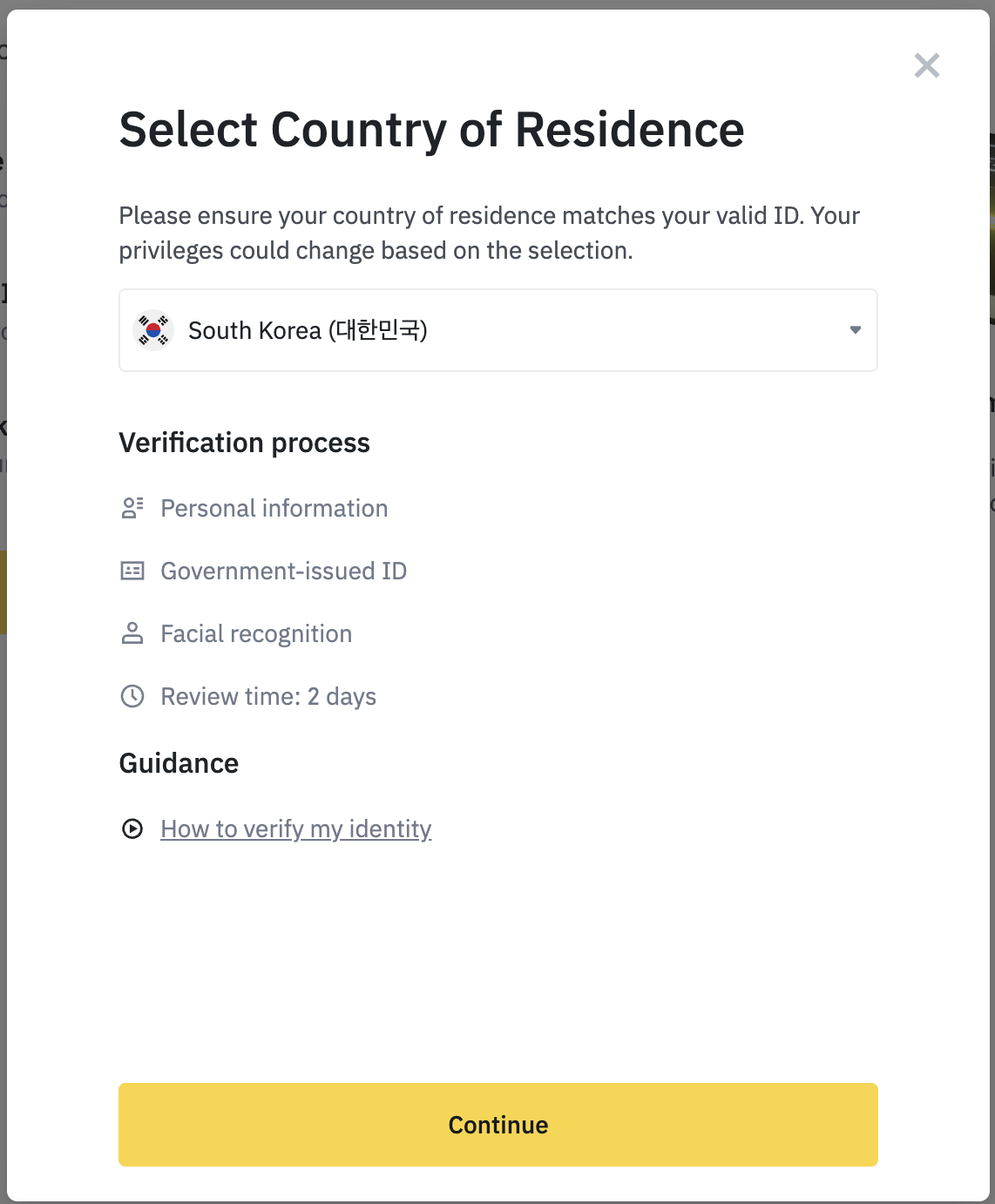Click the Government-issued ID step label

coord(284,571)
